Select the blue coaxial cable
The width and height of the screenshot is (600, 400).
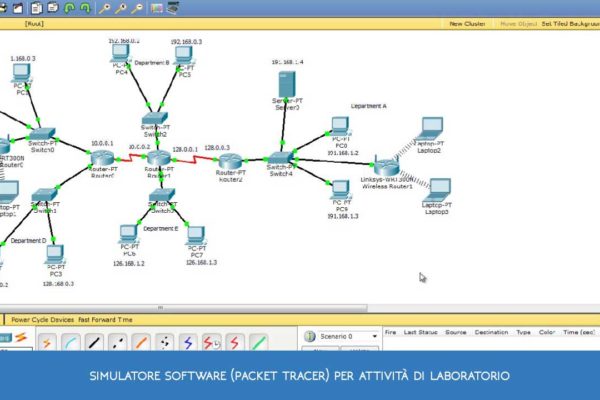pos(188,342)
